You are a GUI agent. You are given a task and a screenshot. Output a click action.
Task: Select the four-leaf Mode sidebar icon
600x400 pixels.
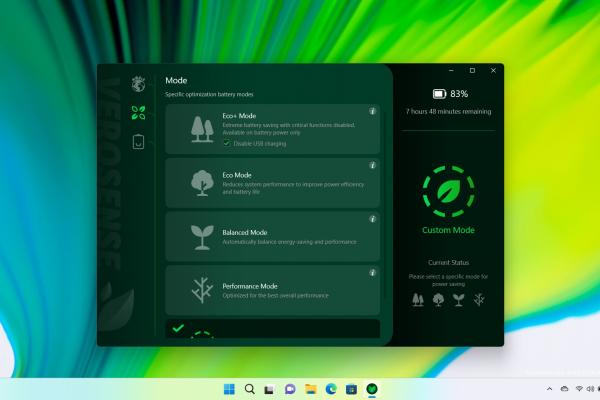[x=138, y=113]
